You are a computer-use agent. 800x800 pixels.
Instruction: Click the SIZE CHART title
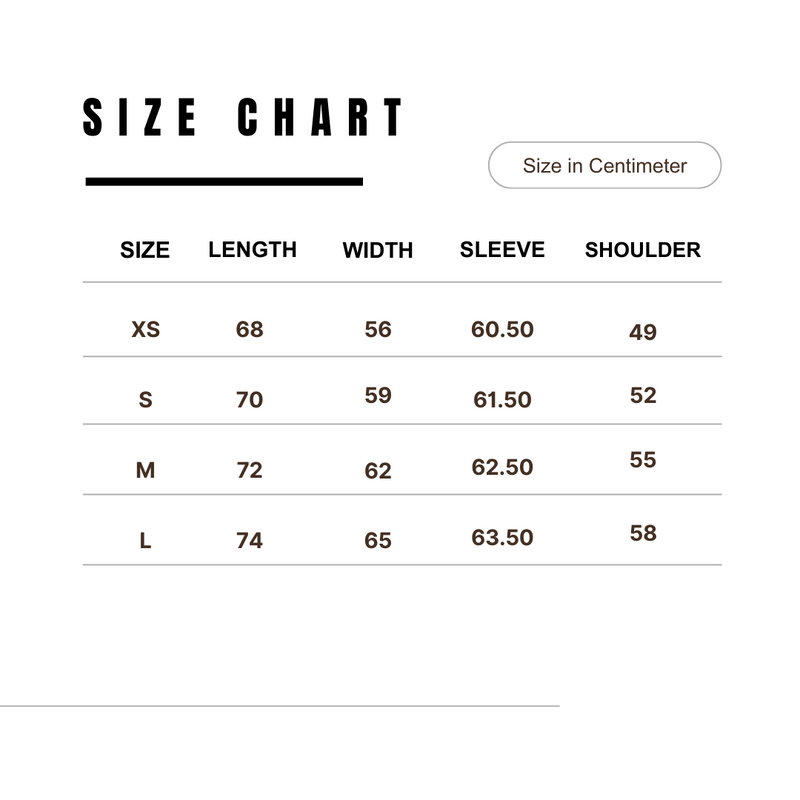click(x=243, y=118)
